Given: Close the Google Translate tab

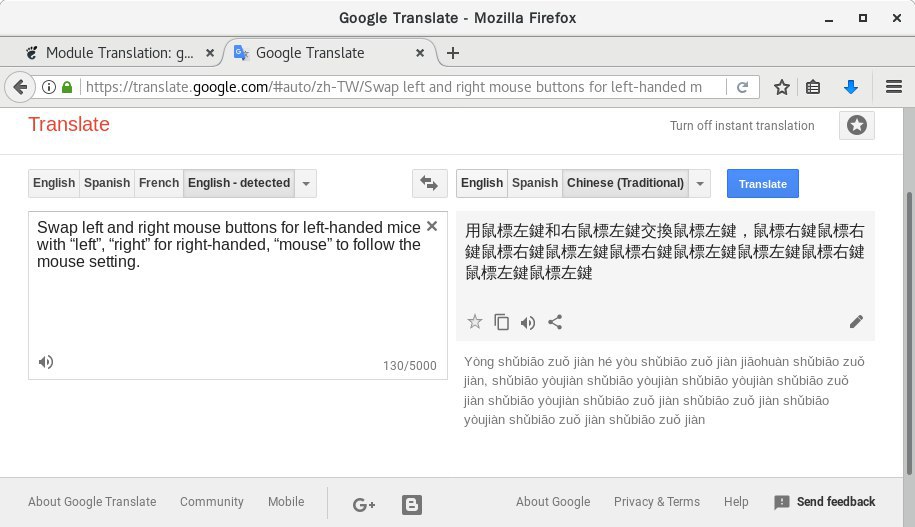Looking at the screenshot, I should point(420,53).
